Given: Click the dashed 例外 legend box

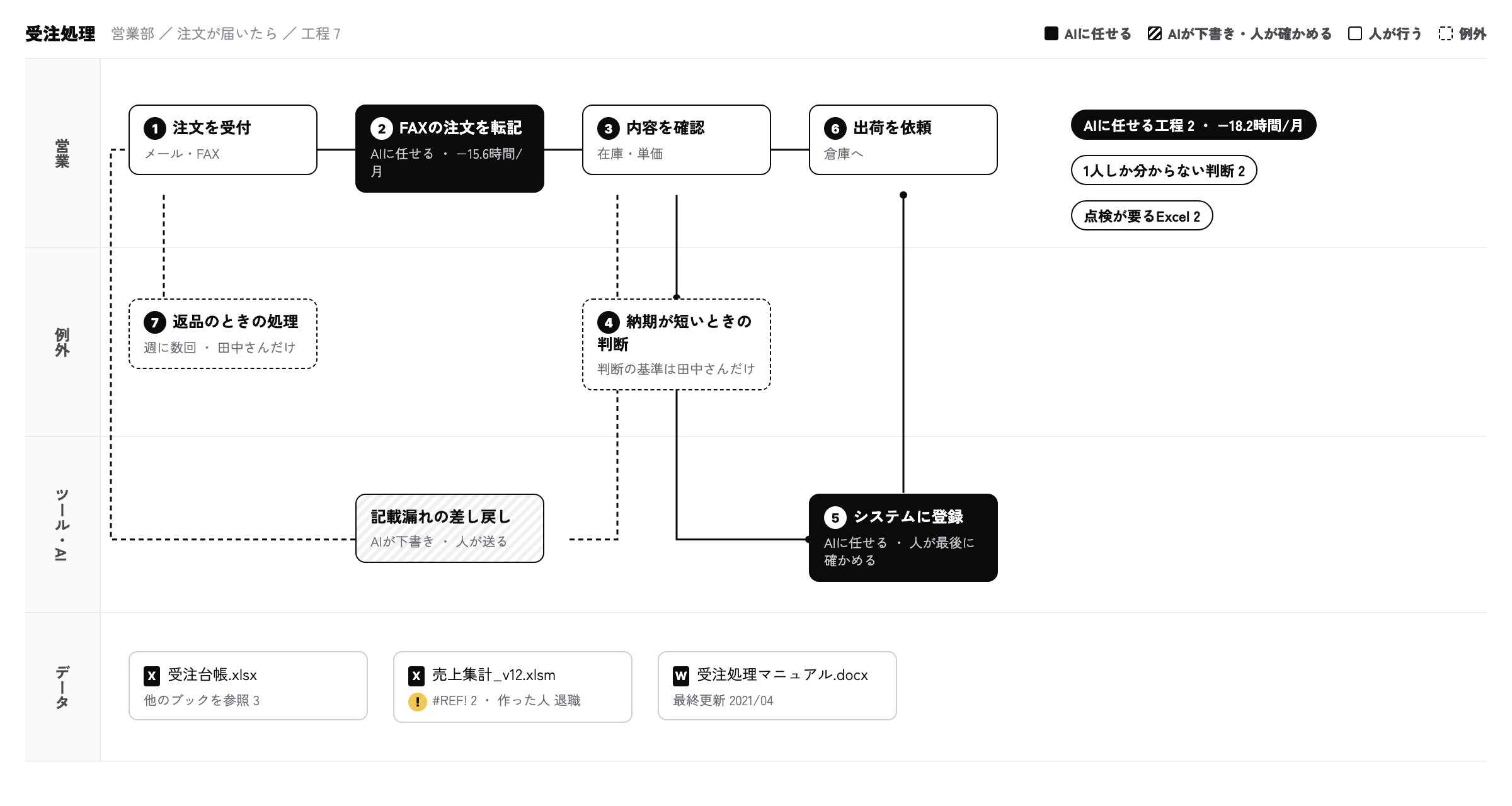Looking at the screenshot, I should [1446, 33].
